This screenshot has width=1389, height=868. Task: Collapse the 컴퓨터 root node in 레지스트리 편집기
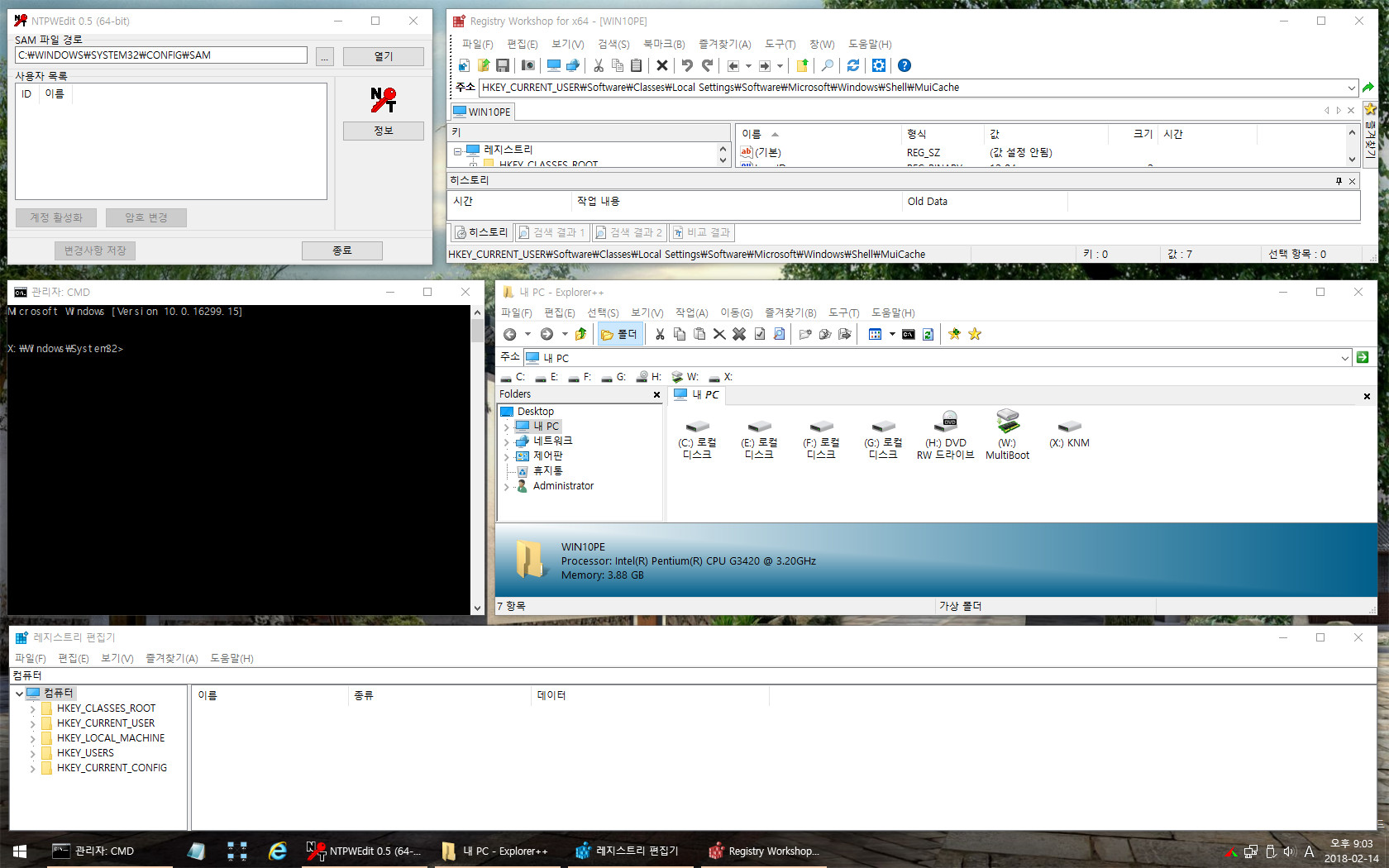coord(19,694)
